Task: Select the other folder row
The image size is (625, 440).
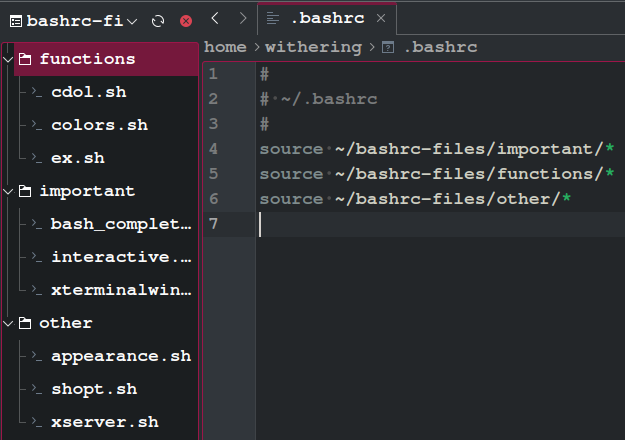Action: [x=106, y=323]
